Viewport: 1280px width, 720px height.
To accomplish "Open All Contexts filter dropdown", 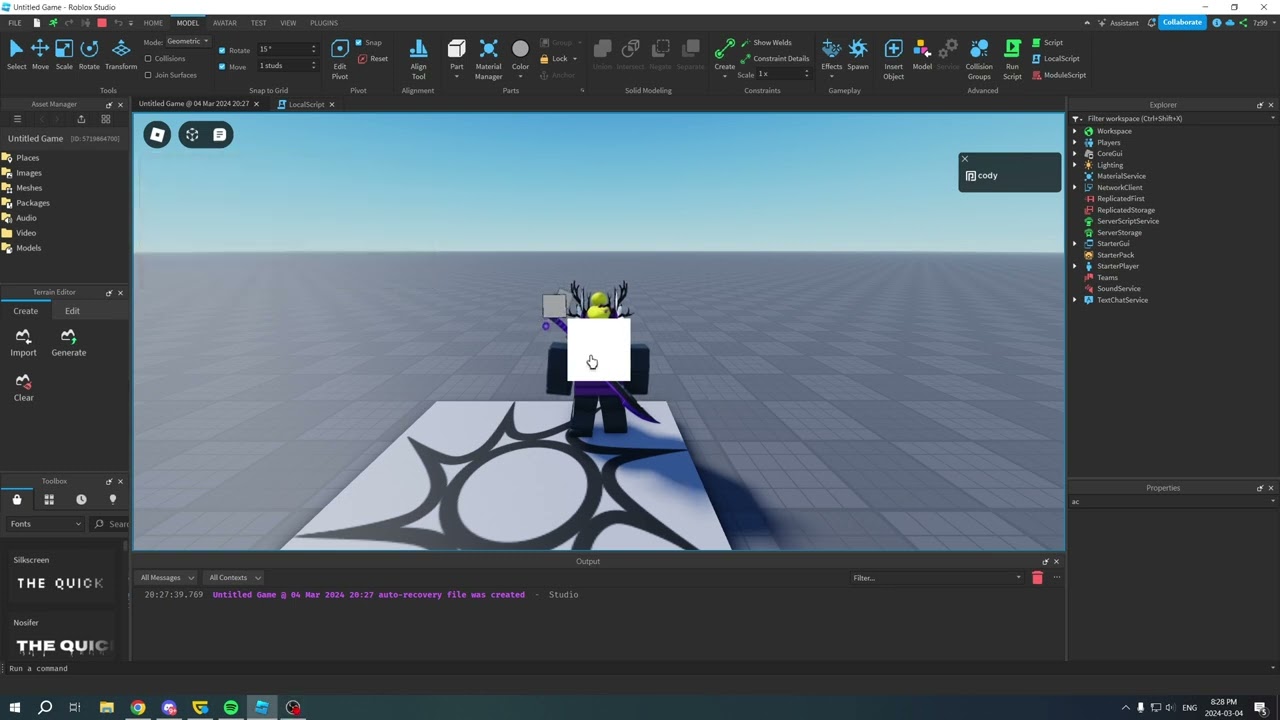I will point(234,578).
